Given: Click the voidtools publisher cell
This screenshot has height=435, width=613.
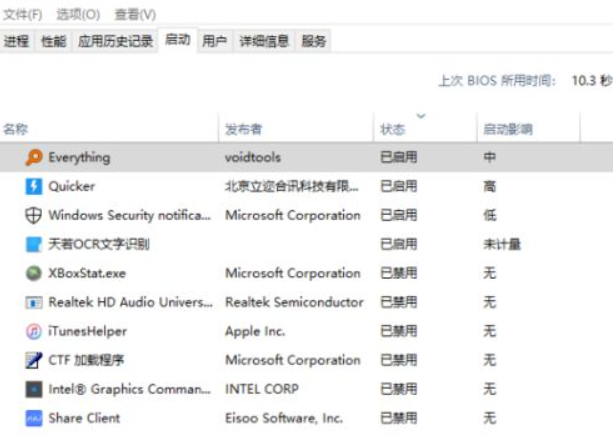Looking at the screenshot, I should (253, 158).
